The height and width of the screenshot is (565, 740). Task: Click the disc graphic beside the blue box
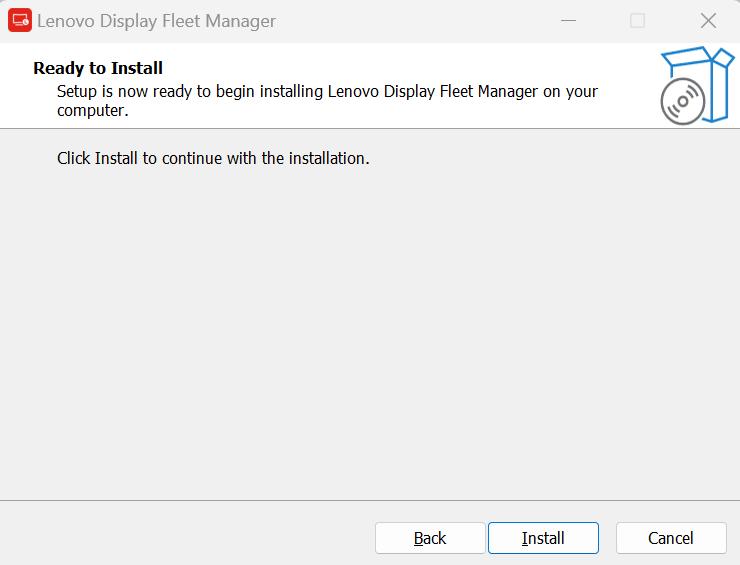coord(681,102)
